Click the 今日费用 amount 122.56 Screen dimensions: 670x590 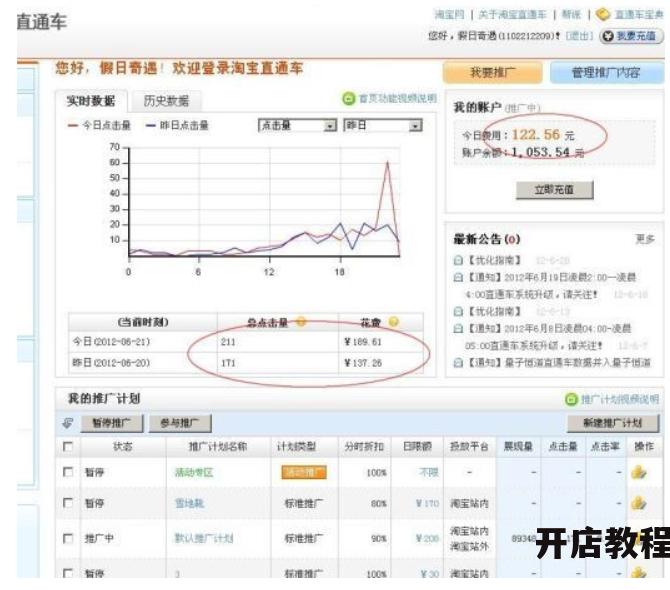click(536, 135)
